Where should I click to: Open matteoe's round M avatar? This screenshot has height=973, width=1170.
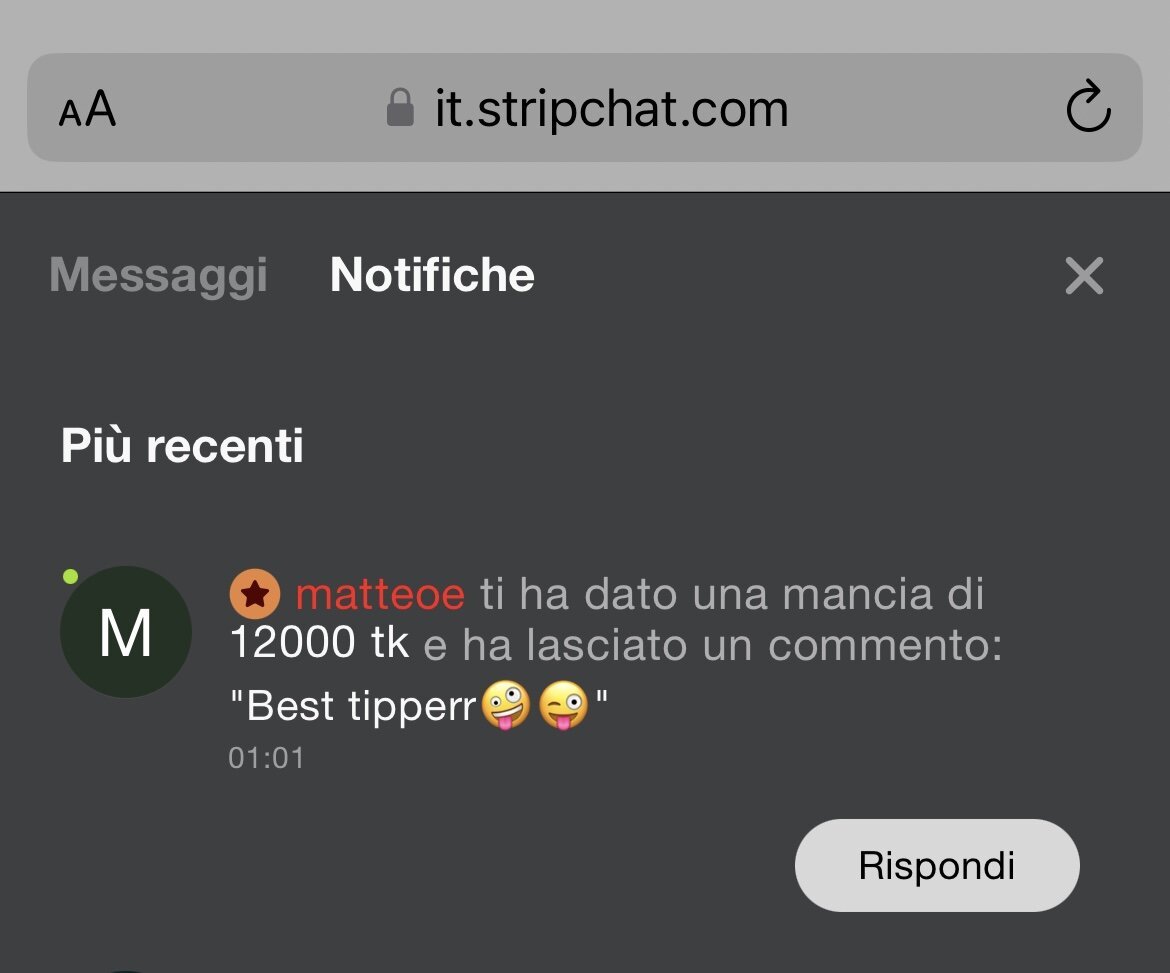(125, 632)
